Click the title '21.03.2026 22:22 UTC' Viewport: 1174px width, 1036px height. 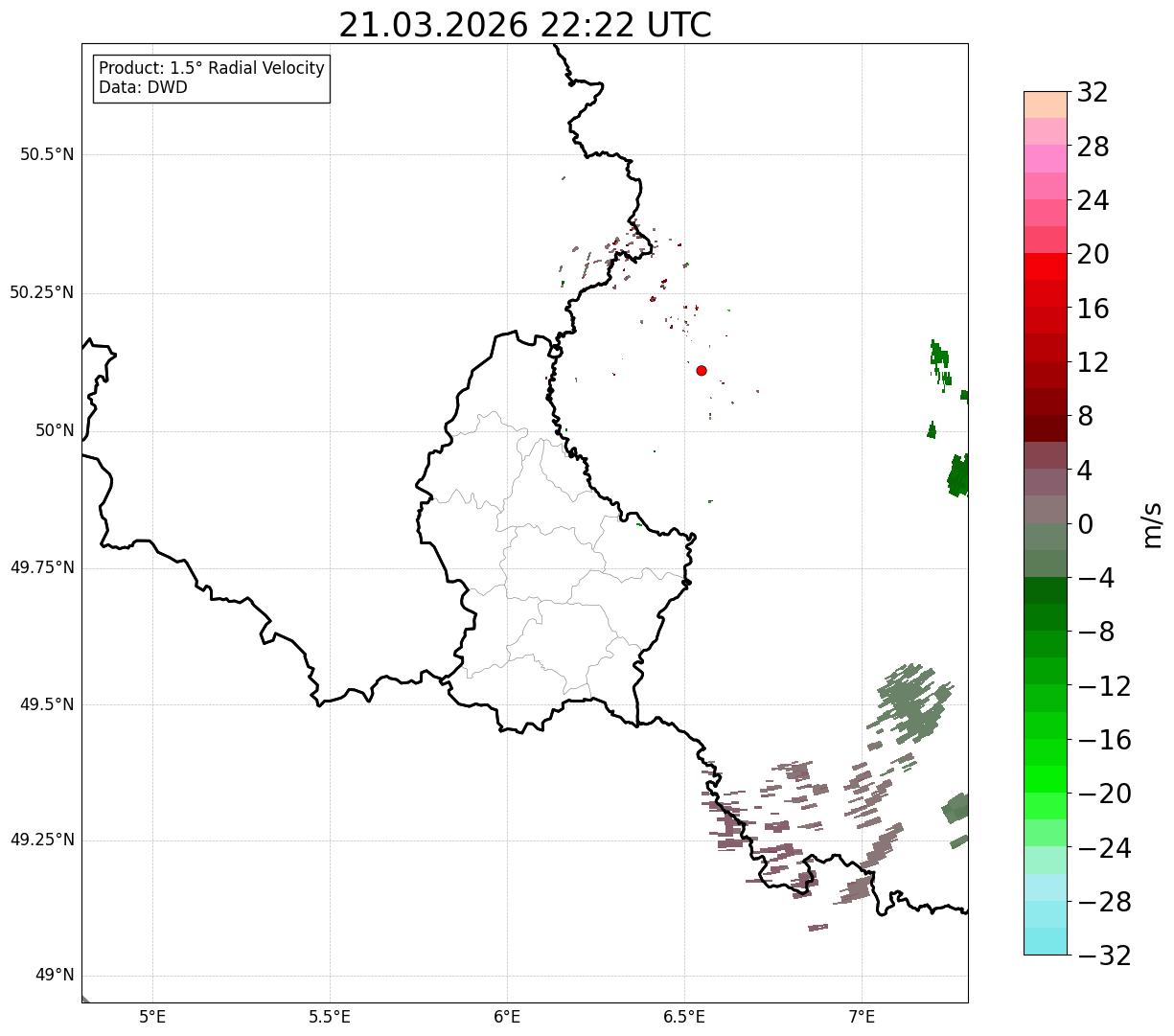click(525, 24)
